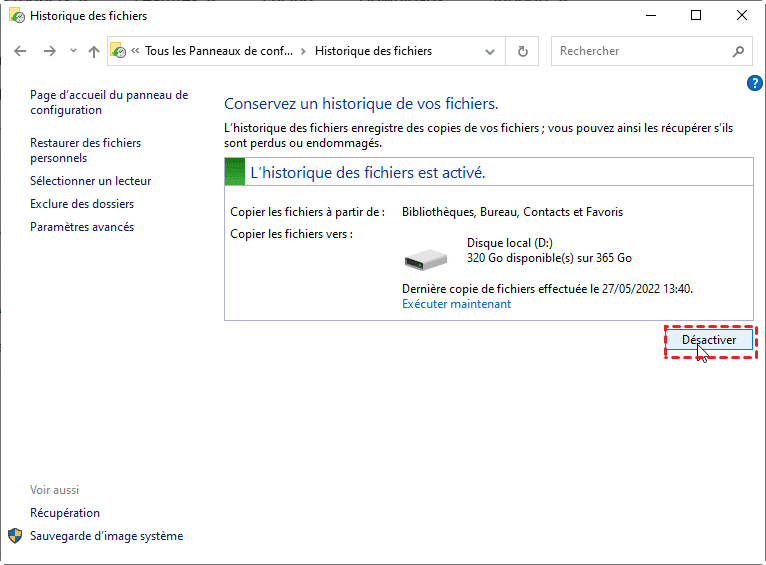Minimize the Historique des fichiers window
This screenshot has height=565, width=766.
pyautogui.click(x=651, y=16)
